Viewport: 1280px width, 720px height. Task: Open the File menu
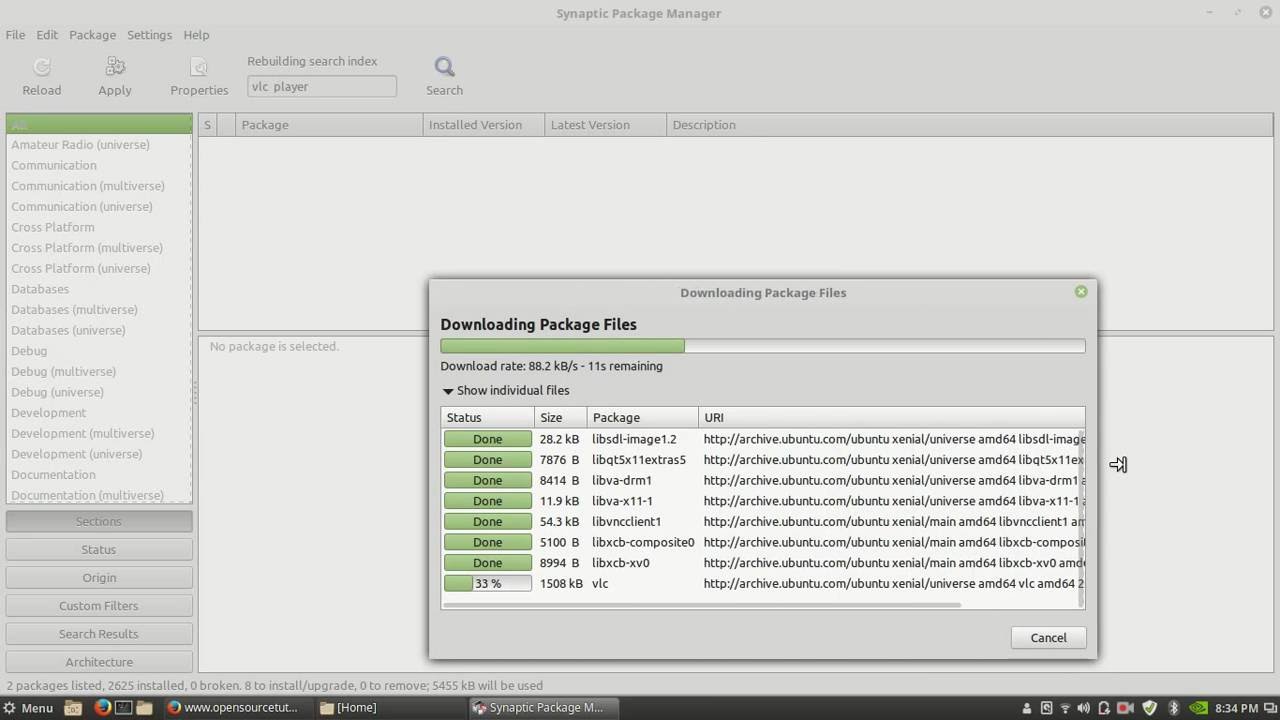(15, 35)
